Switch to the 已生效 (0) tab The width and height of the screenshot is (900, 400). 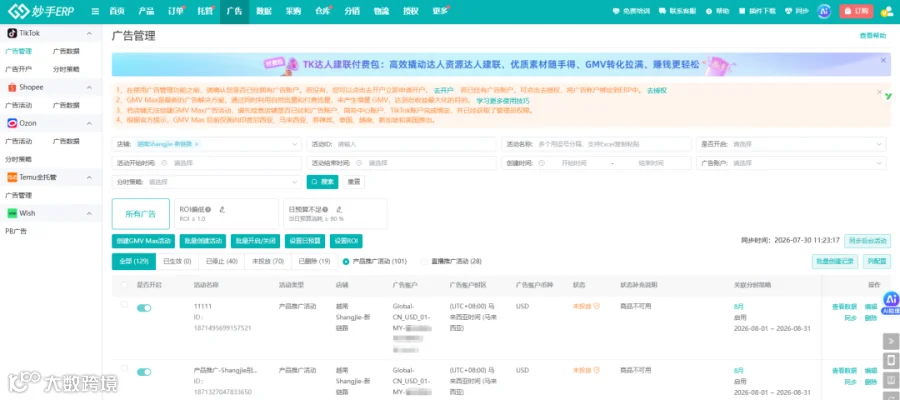177,261
